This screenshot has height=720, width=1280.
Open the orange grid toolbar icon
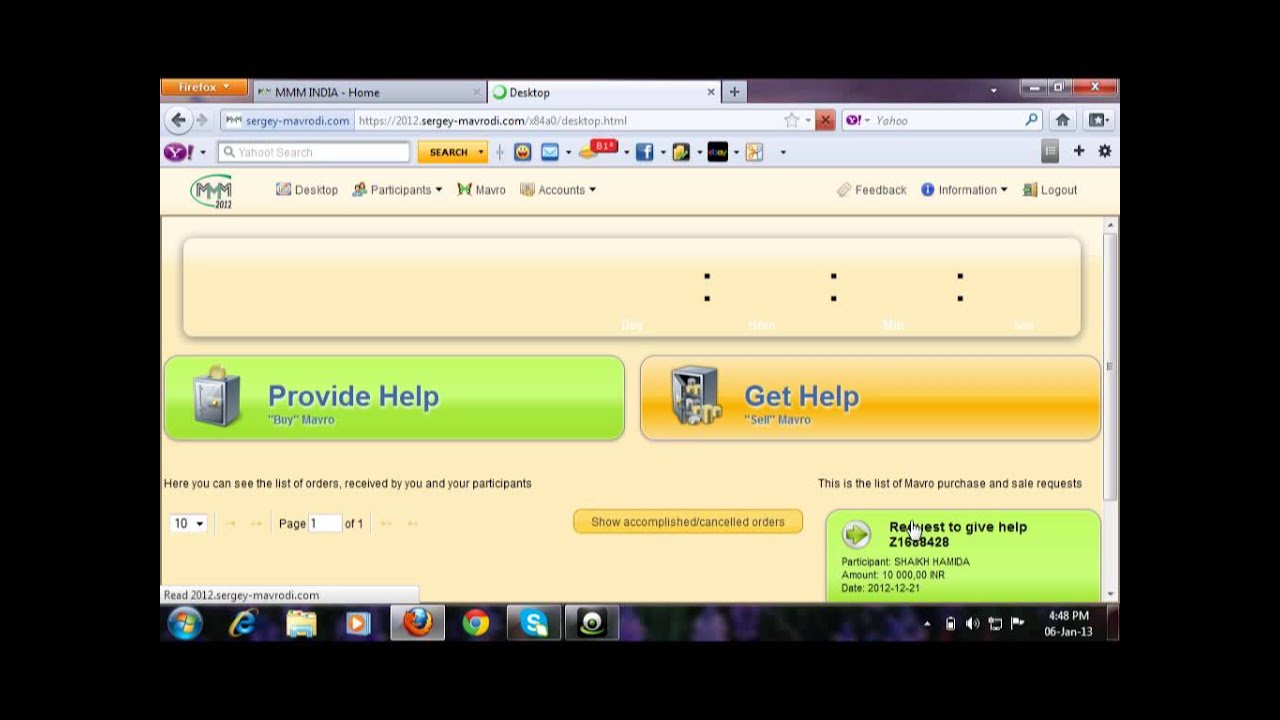click(x=754, y=152)
